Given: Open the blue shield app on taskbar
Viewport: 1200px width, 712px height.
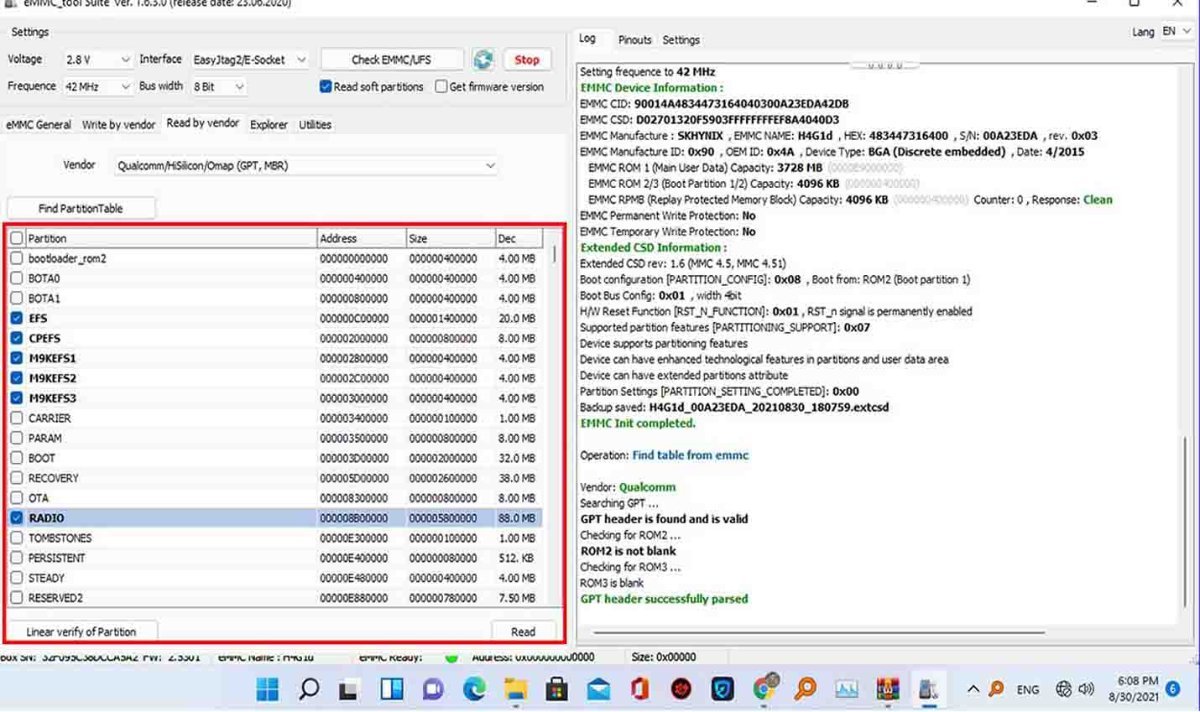Looking at the screenshot, I should click(x=722, y=689).
